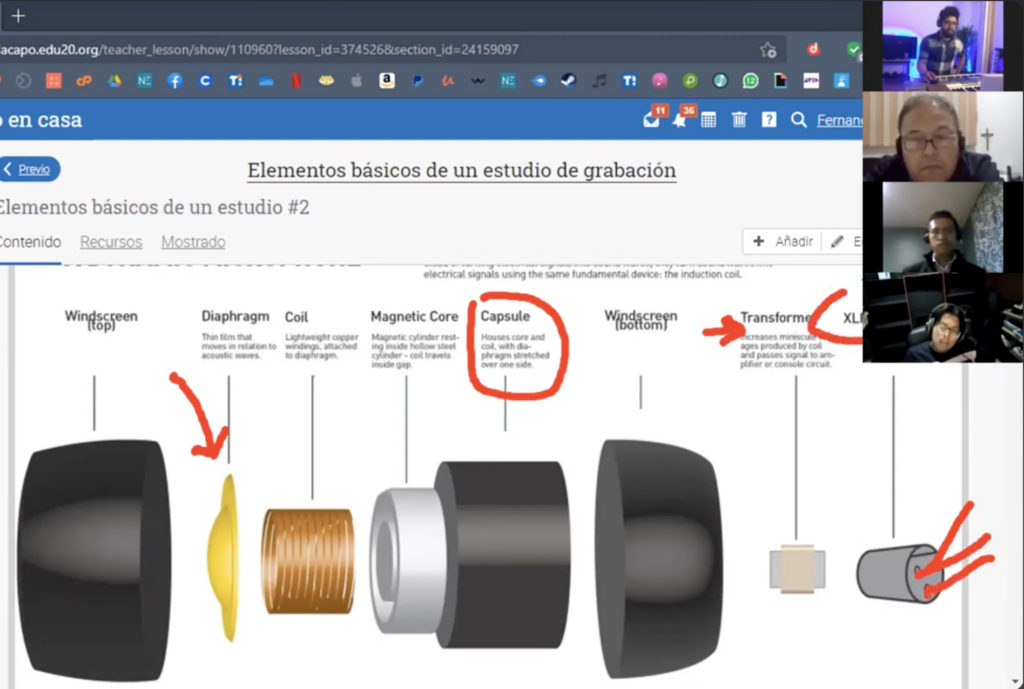The height and width of the screenshot is (689, 1024).
Task: Open the PayPal bookmark
Action: tap(417, 81)
